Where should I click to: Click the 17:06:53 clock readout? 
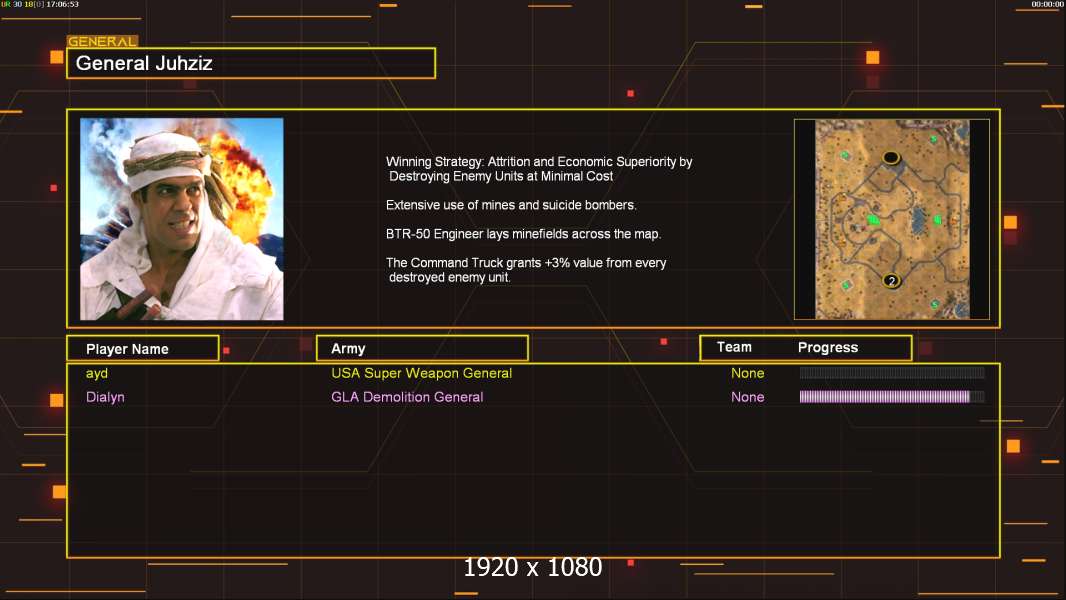[x=62, y=4]
